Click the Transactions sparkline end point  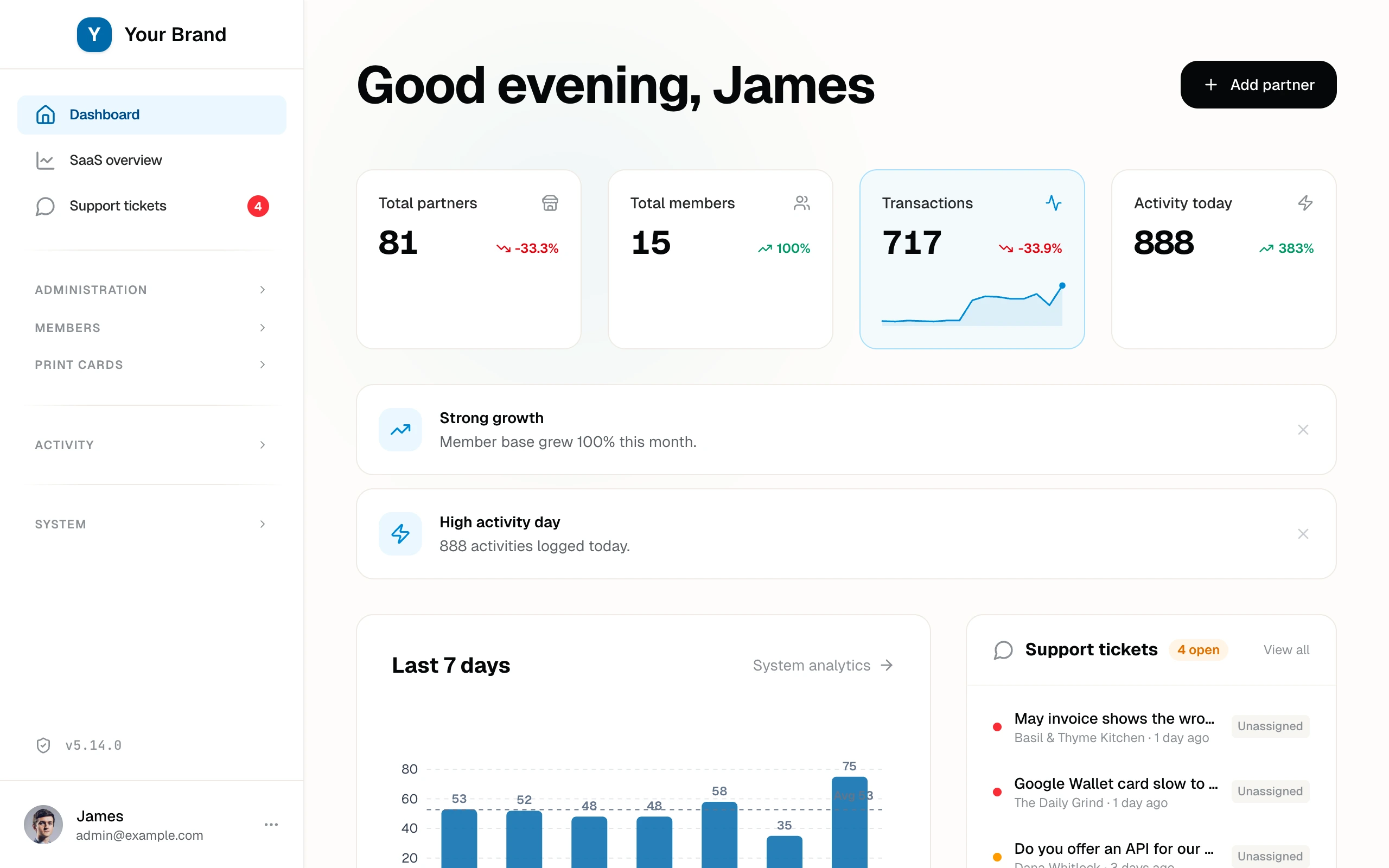click(x=1062, y=285)
